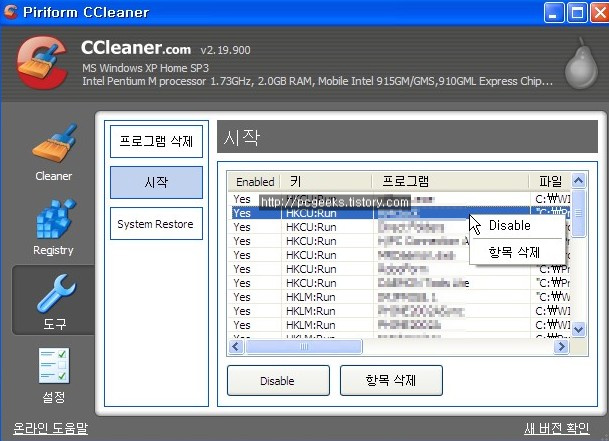609x441 pixels.
Task: Minimize the CCleaner window
Action: (553, 12)
